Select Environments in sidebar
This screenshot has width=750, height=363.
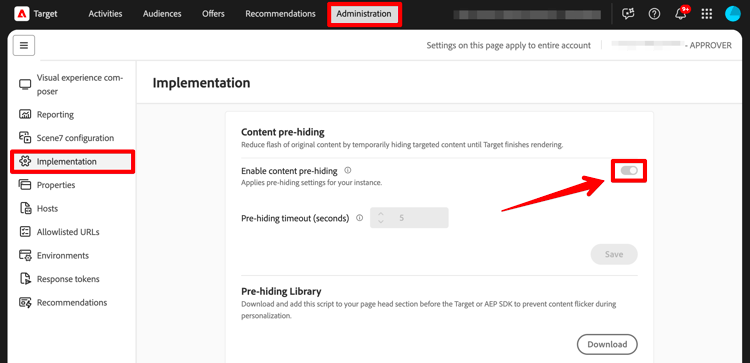(63, 255)
